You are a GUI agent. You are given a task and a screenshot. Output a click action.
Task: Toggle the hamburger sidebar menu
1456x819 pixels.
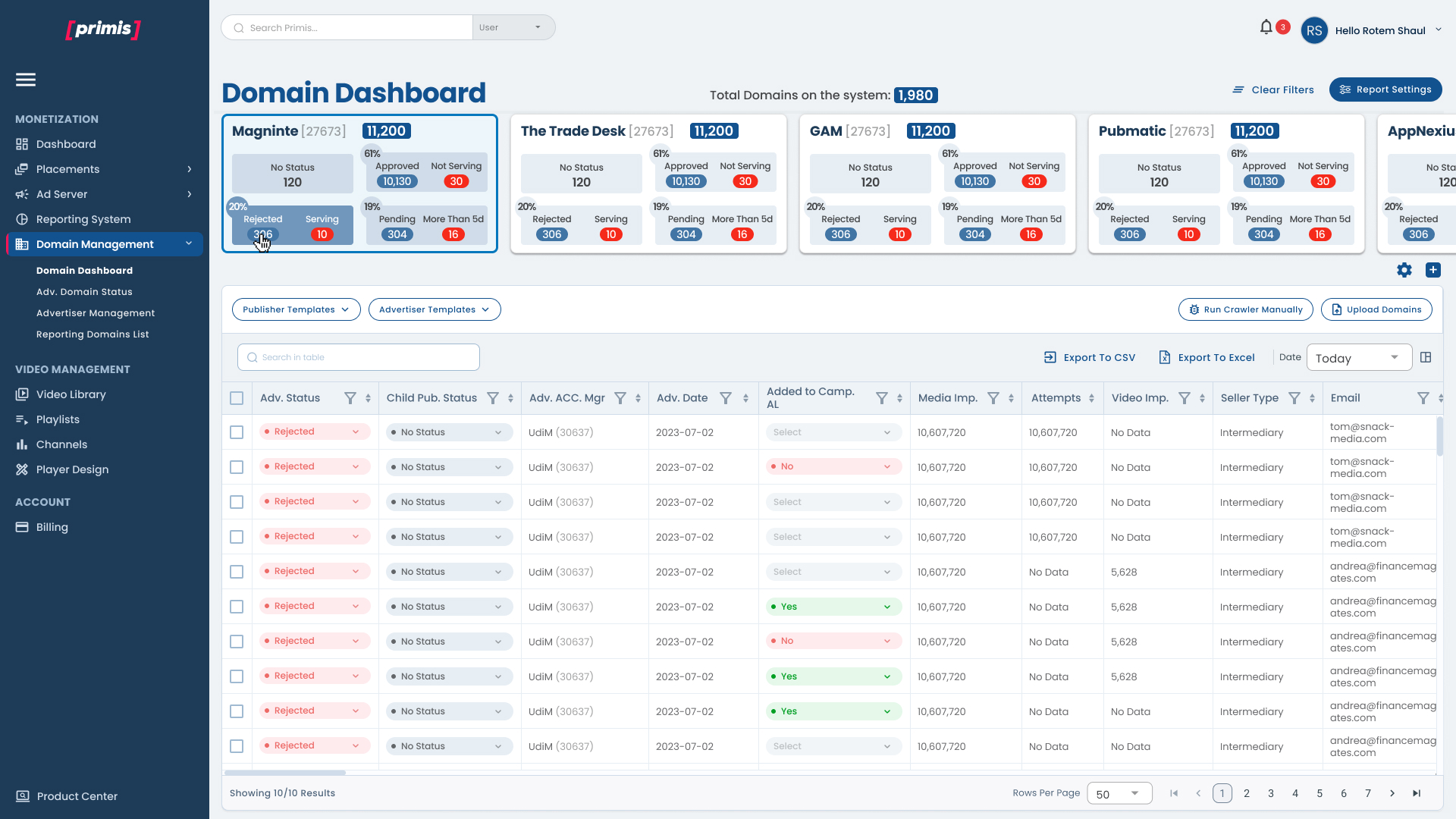(x=26, y=80)
